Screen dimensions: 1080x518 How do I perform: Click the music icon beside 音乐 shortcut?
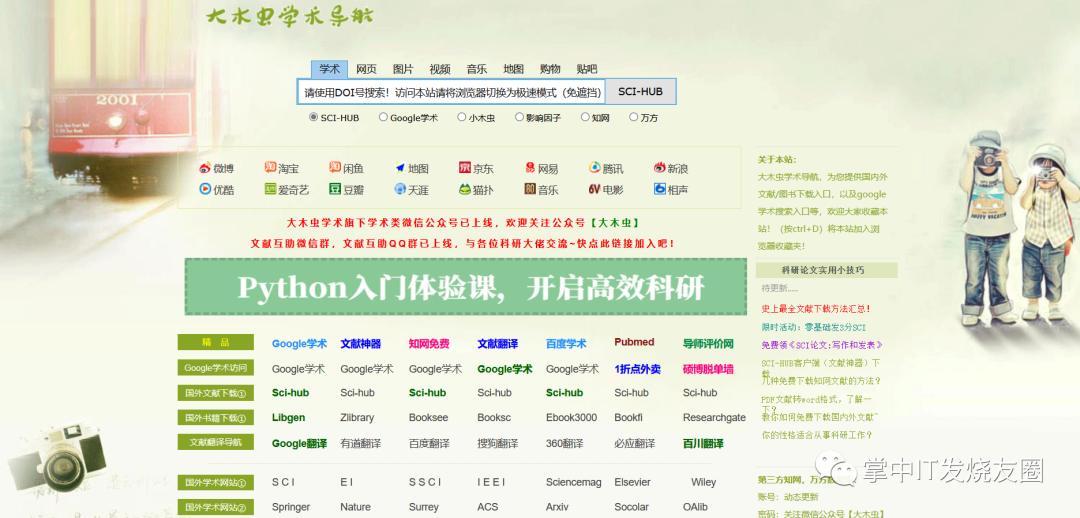(530, 189)
